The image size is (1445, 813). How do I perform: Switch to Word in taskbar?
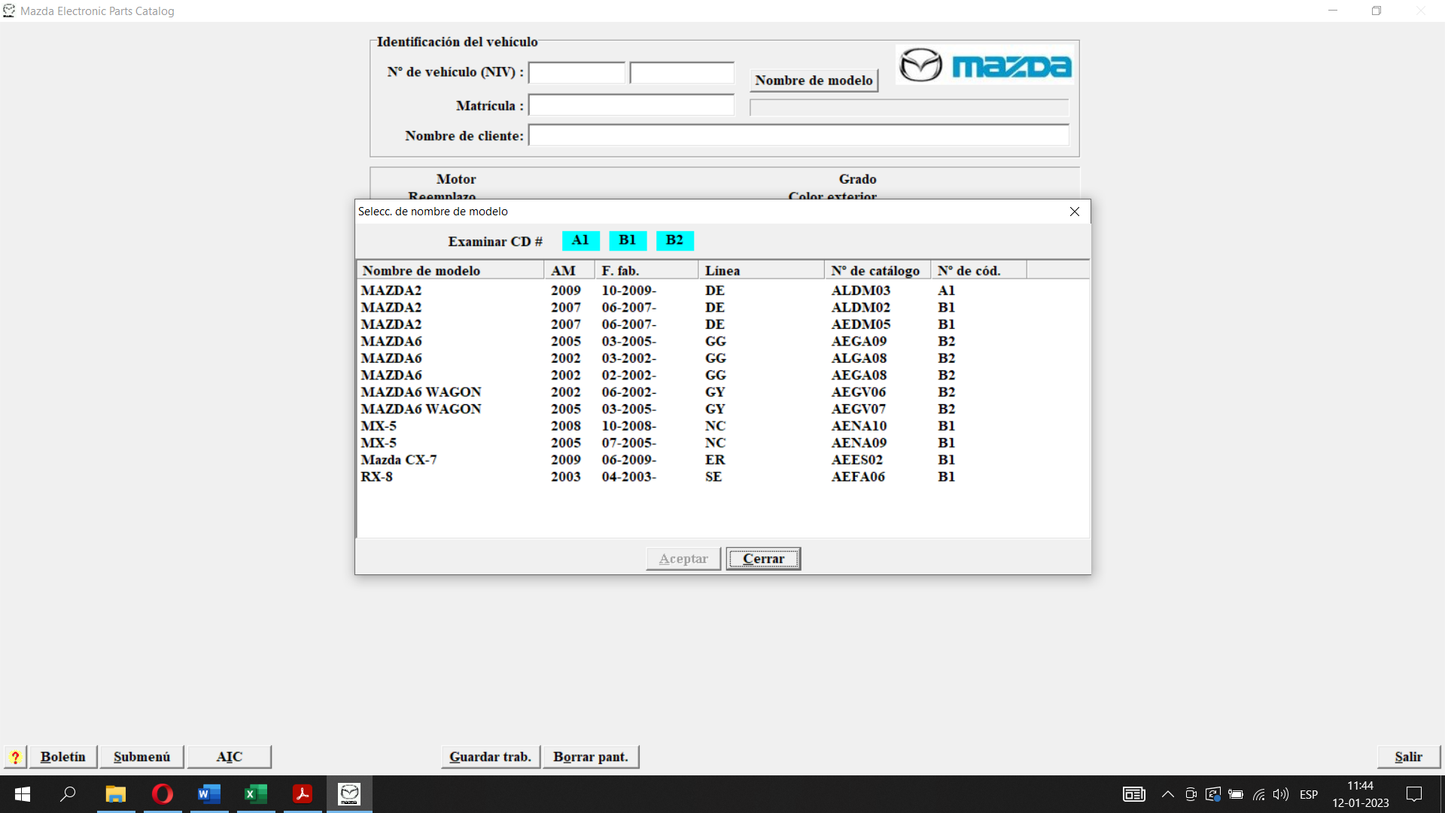[209, 794]
